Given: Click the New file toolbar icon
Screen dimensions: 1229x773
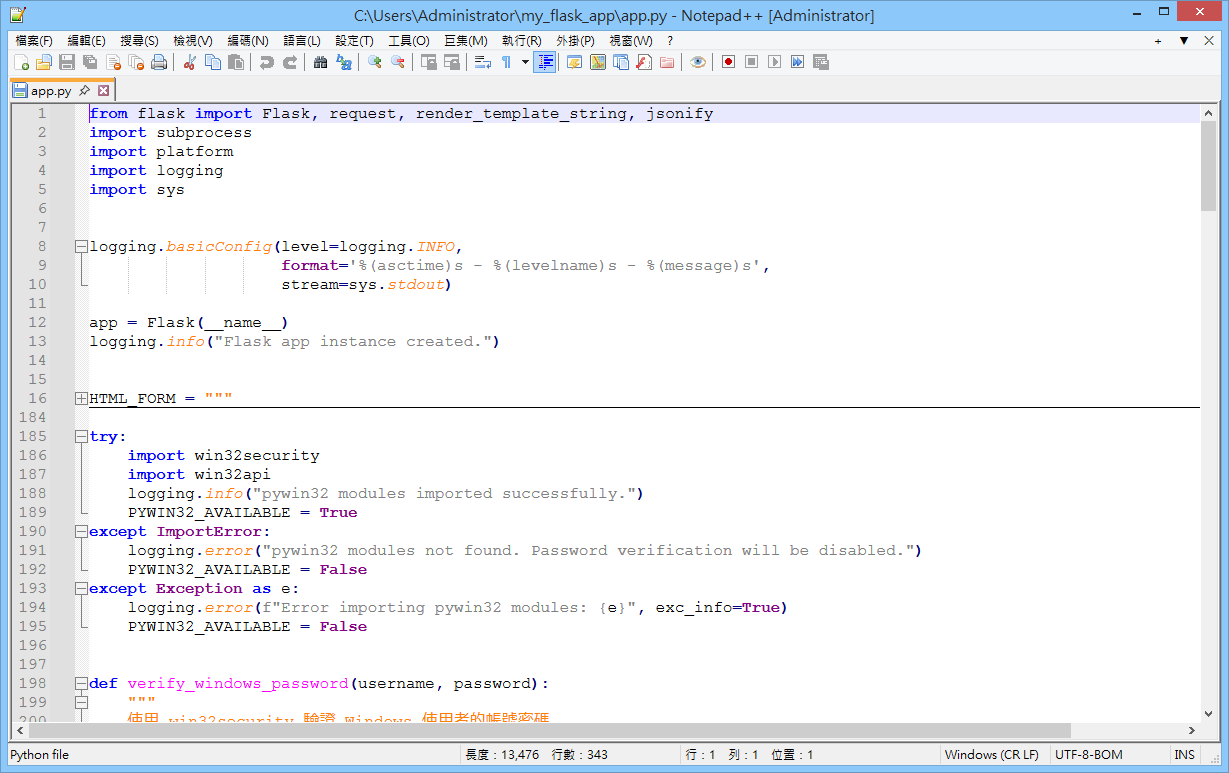Looking at the screenshot, I should (20, 62).
